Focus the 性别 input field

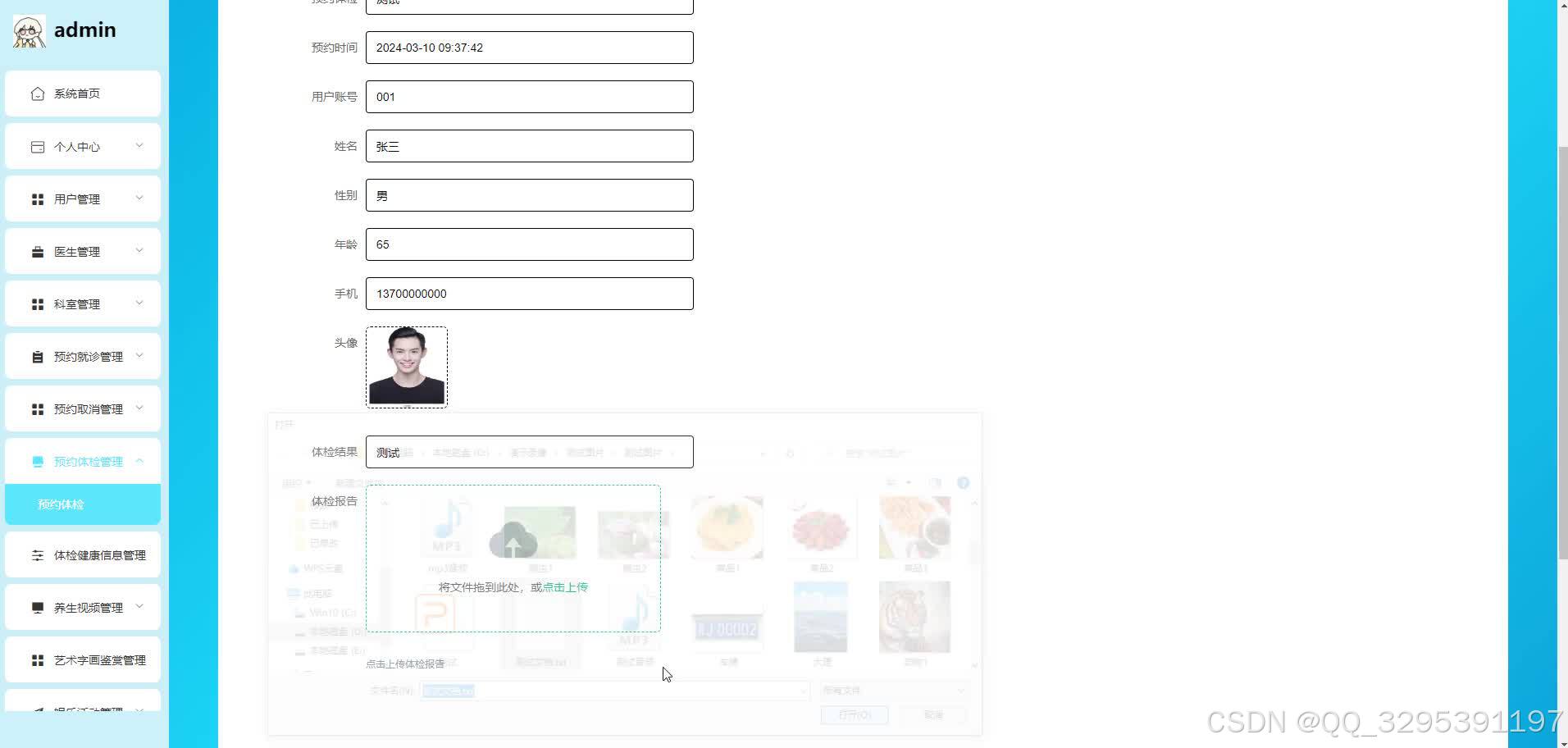tap(530, 195)
